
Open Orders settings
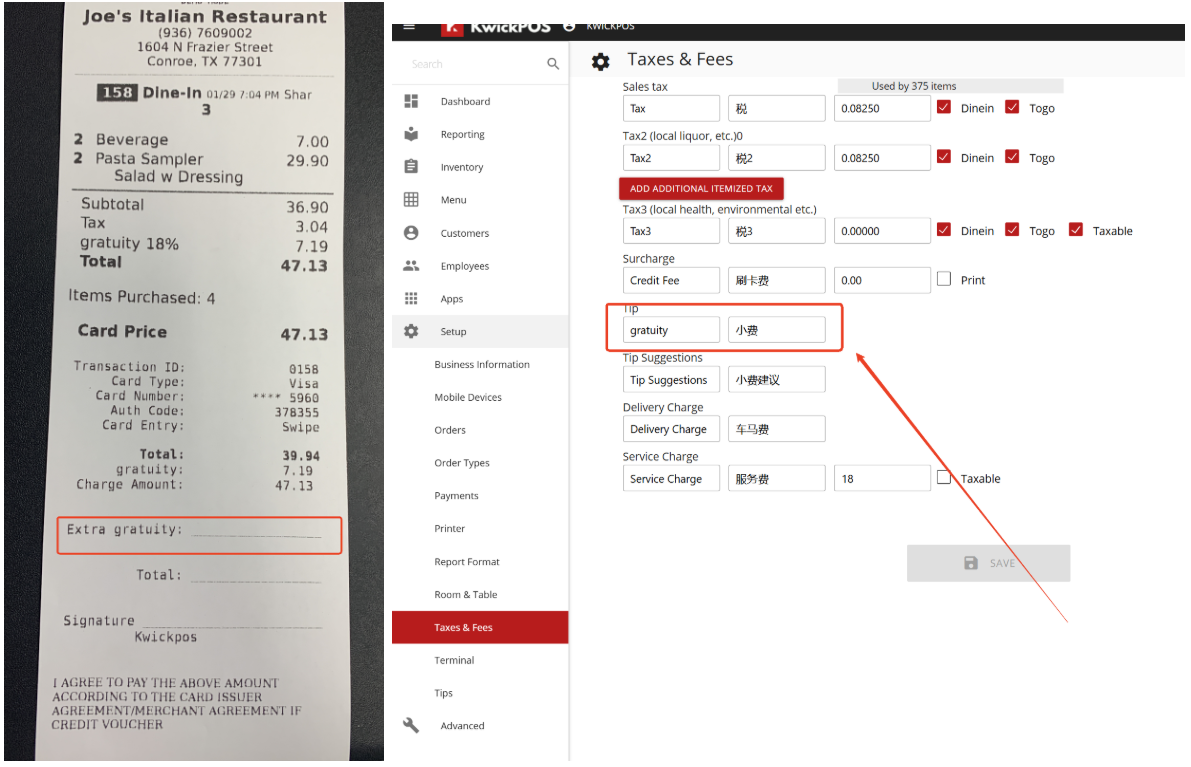[480, 430]
